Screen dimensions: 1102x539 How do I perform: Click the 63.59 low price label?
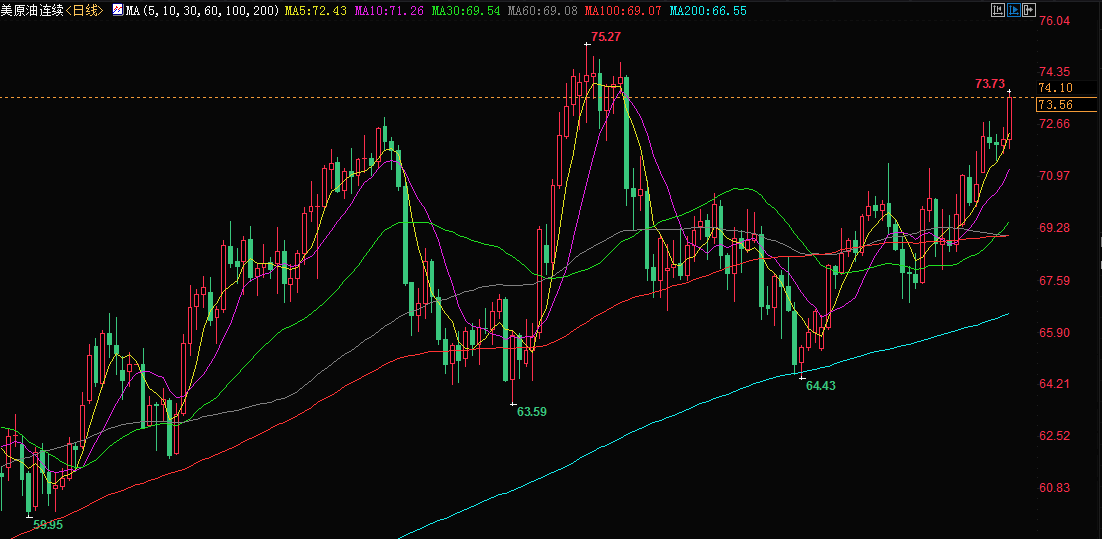click(x=532, y=411)
